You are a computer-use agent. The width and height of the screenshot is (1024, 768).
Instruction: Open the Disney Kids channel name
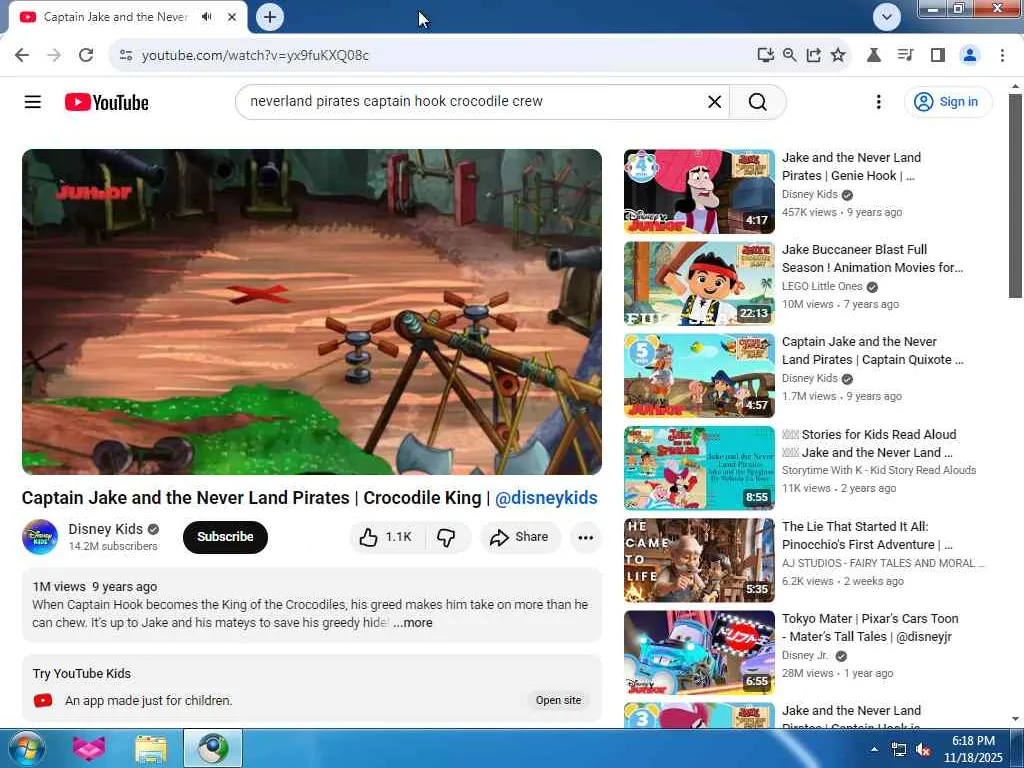click(x=105, y=529)
